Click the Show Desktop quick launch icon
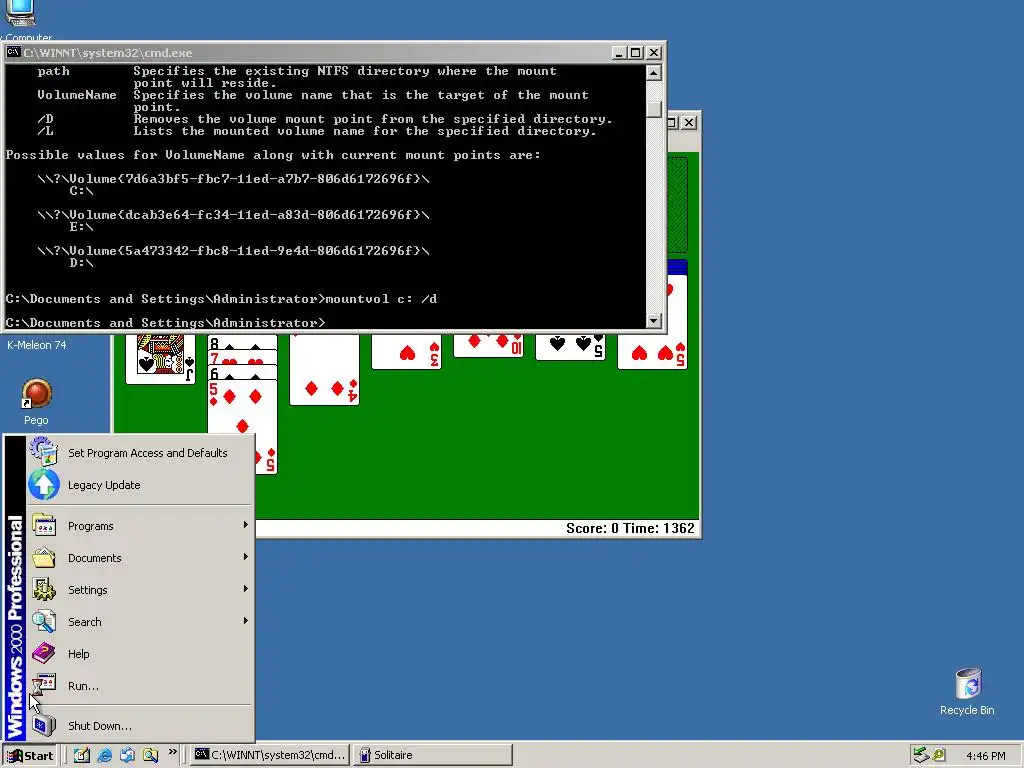Image resolution: width=1024 pixels, height=768 pixels. click(x=82, y=755)
